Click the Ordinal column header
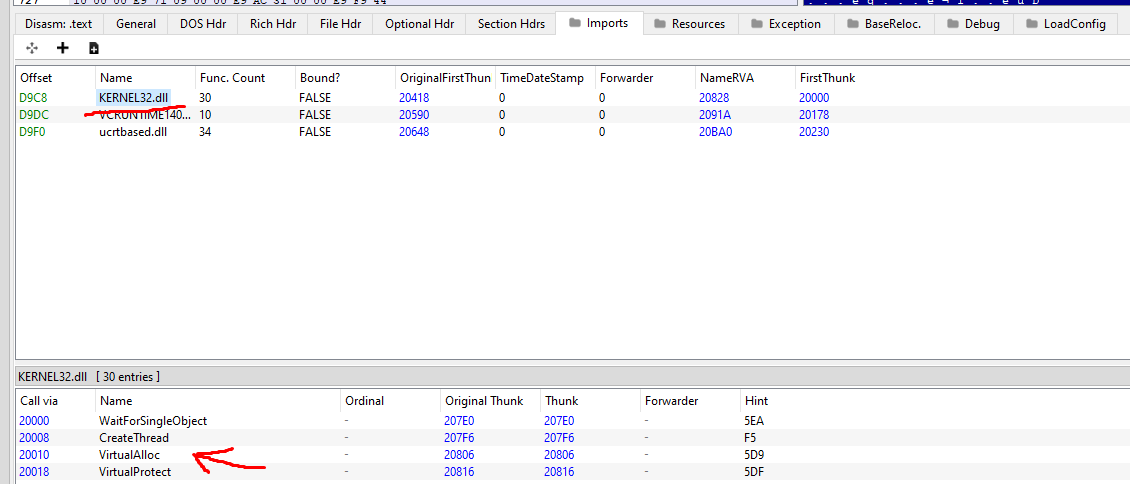The height and width of the screenshot is (484, 1130). 390,401
